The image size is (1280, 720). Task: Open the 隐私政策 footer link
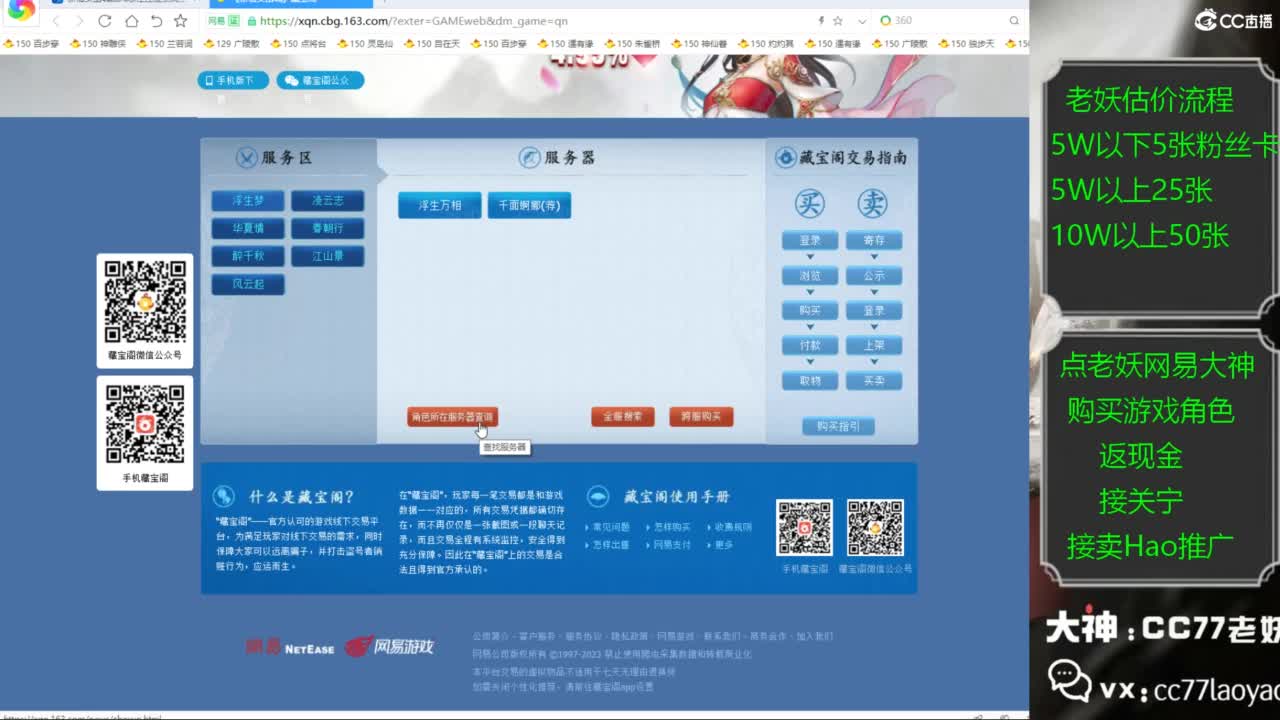[x=628, y=636]
